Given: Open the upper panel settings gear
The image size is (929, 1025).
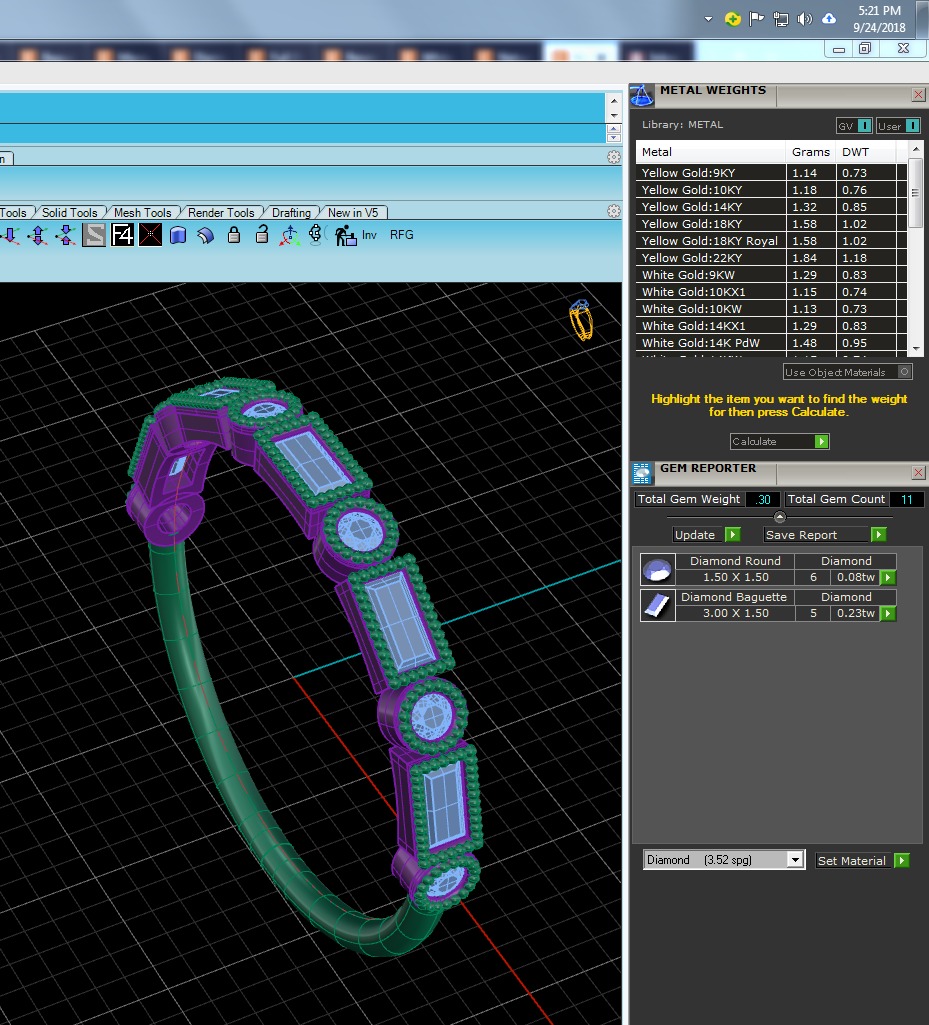Looking at the screenshot, I should [x=613, y=157].
